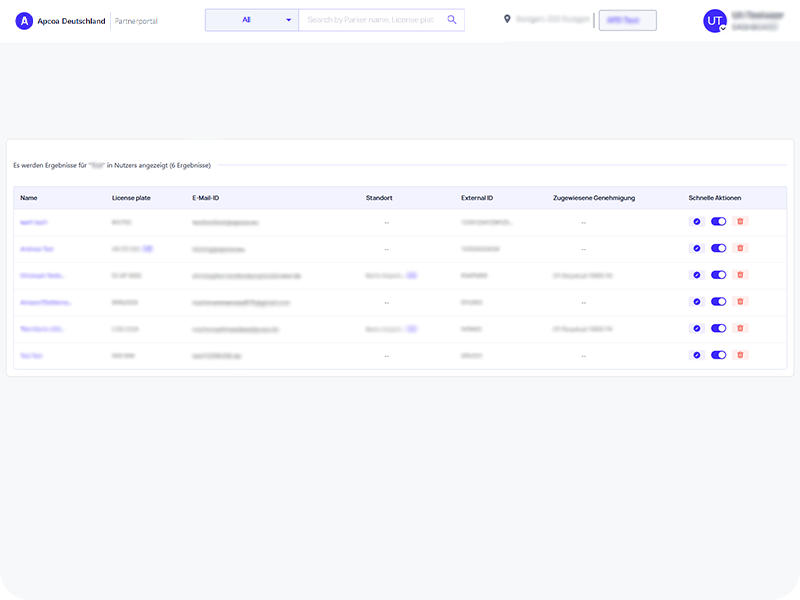Open edit for the fourth row user

pos(697,301)
